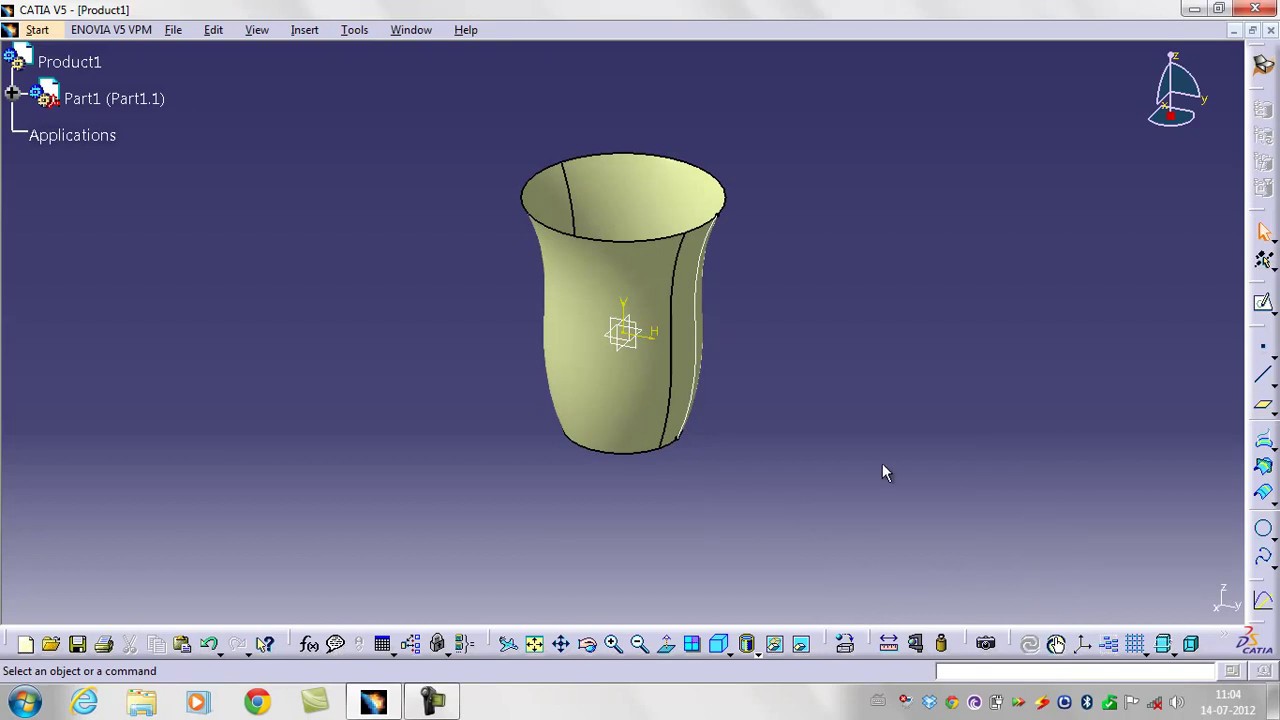This screenshot has width=1280, height=720.
Task: Select the Line tool in right toolbar
Action: tap(1263, 376)
